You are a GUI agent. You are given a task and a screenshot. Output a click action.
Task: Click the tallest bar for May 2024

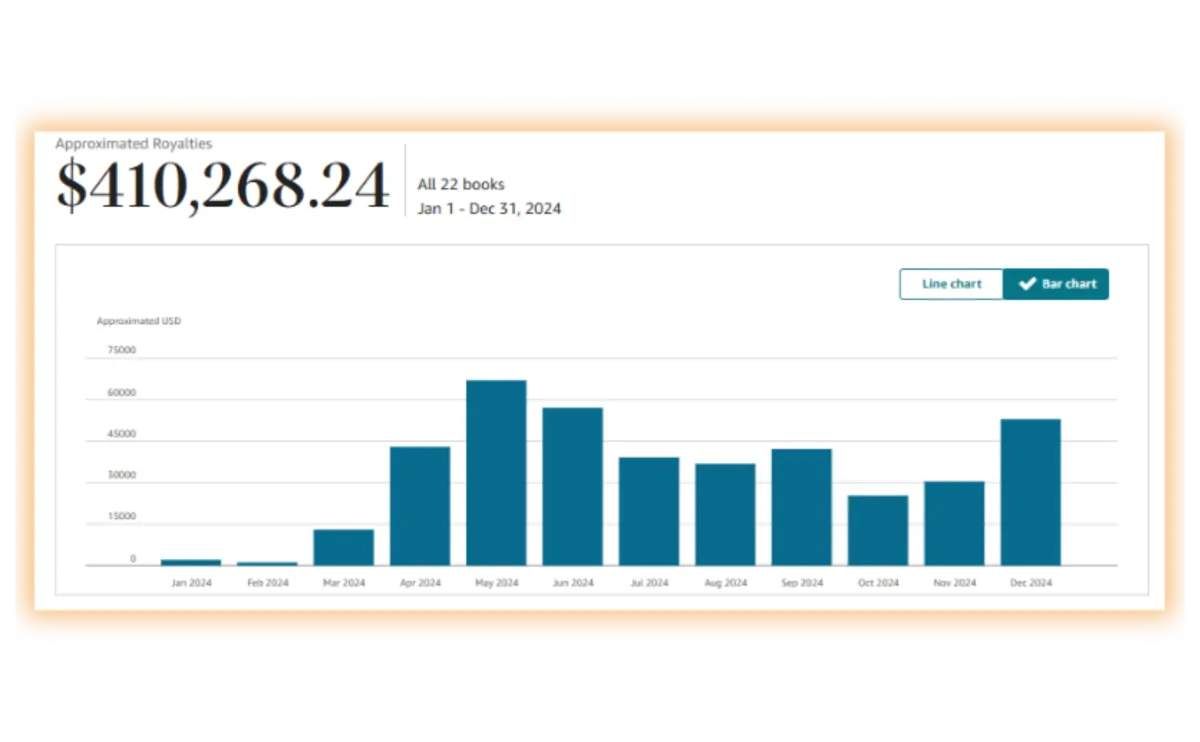pyautogui.click(x=496, y=473)
